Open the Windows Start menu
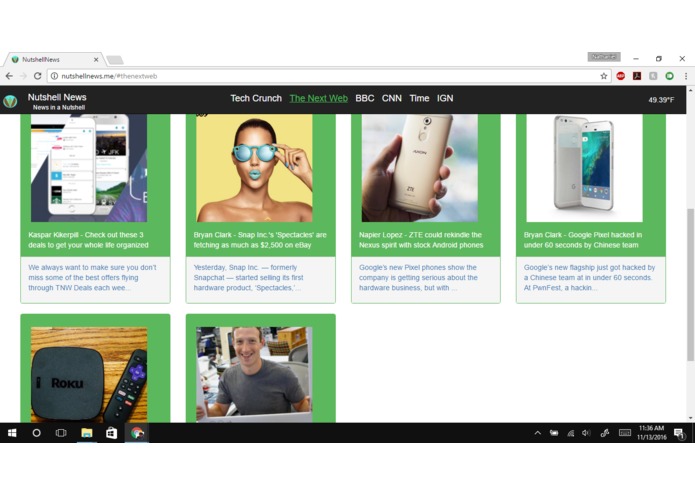The height and width of the screenshot is (494, 695). (x=12, y=433)
